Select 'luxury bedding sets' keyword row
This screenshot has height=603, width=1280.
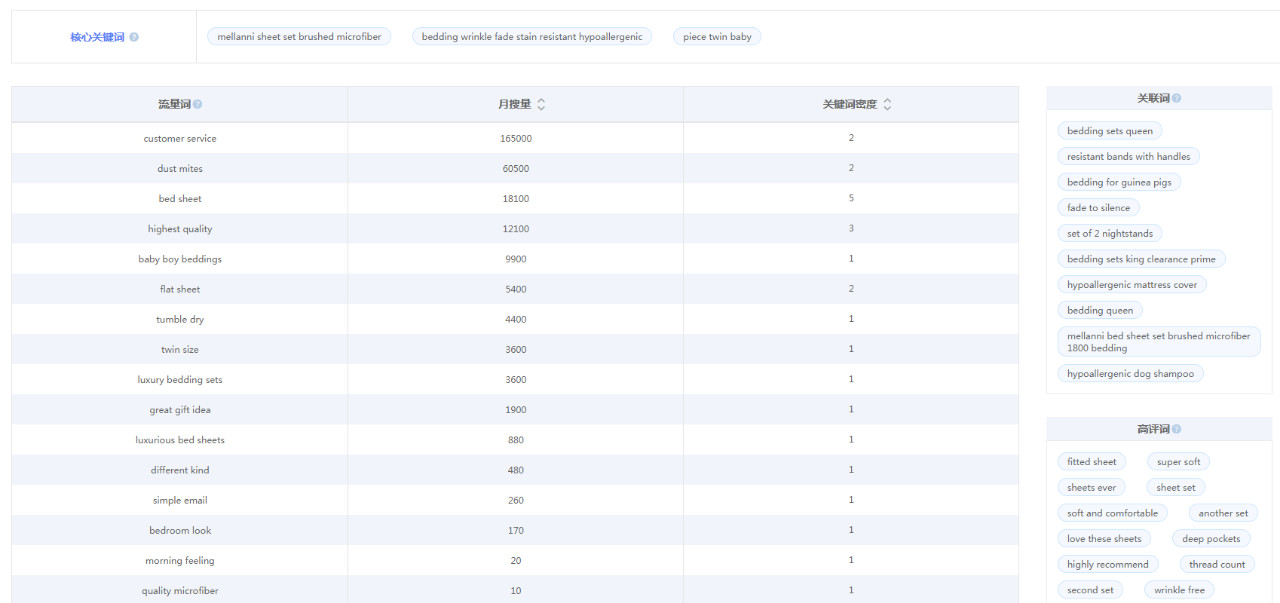(180, 380)
